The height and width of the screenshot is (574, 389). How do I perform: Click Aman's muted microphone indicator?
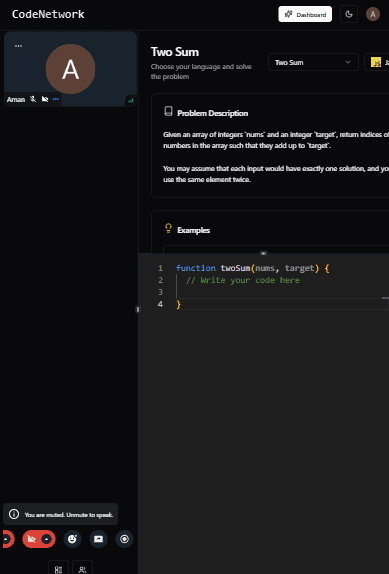(x=33, y=99)
